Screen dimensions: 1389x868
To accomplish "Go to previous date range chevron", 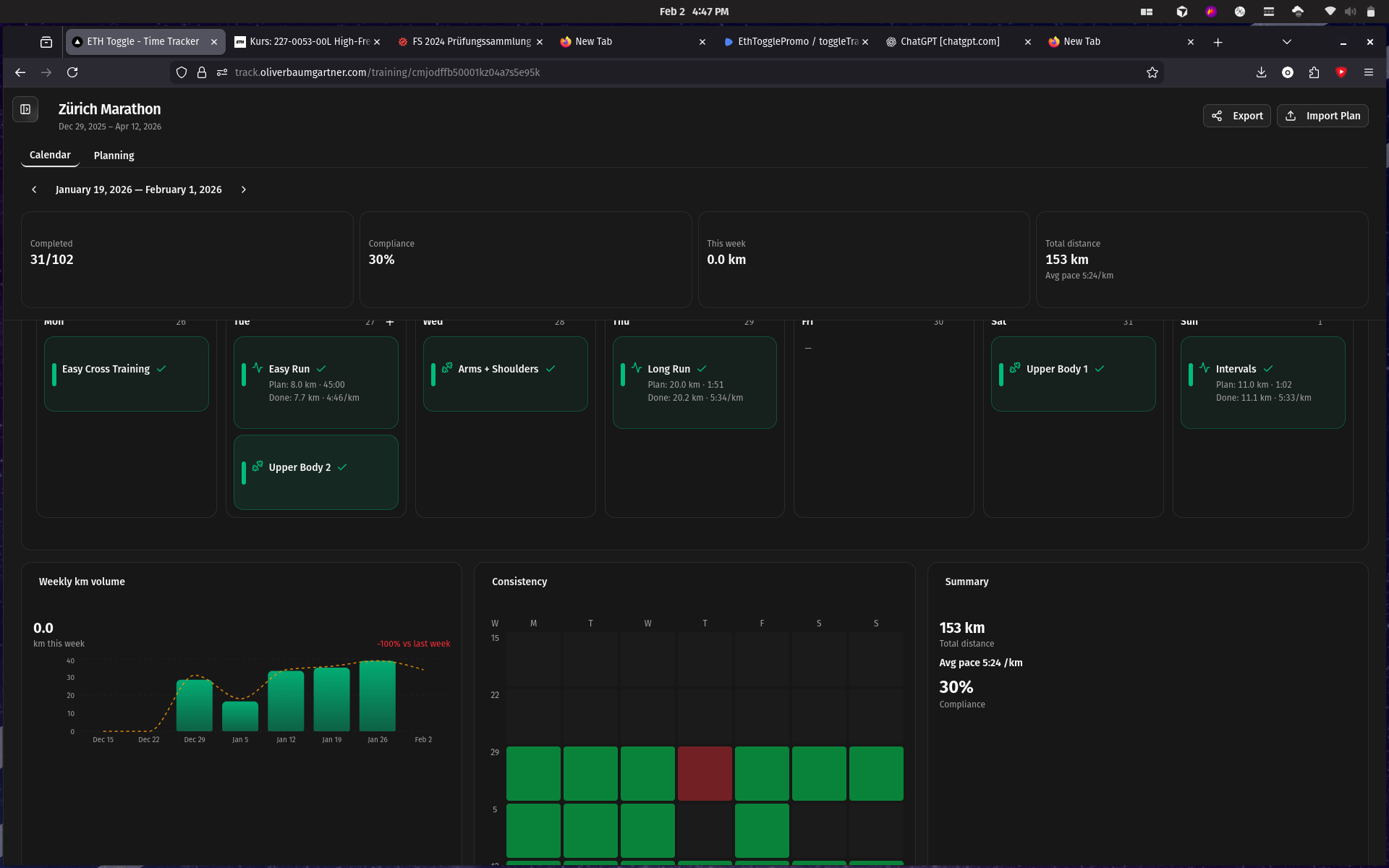I will pos(34,190).
